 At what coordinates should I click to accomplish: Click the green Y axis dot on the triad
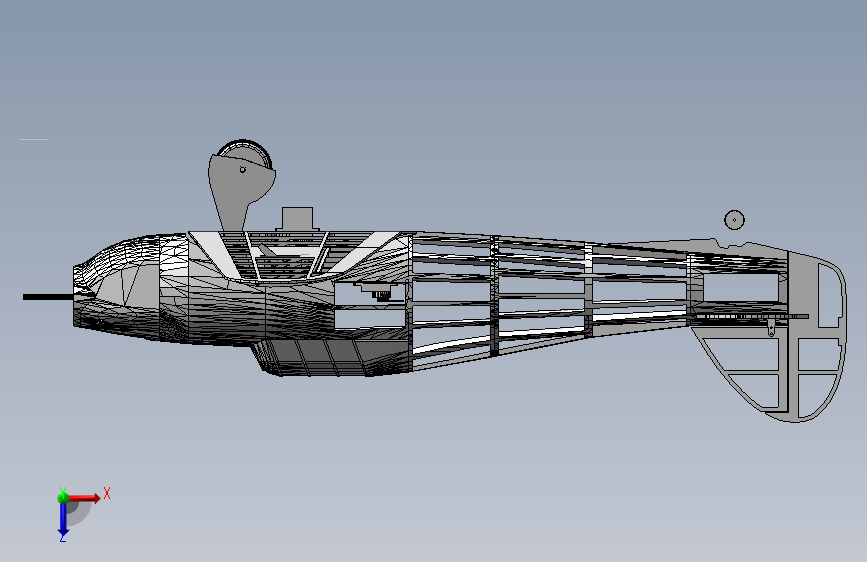coord(63,498)
